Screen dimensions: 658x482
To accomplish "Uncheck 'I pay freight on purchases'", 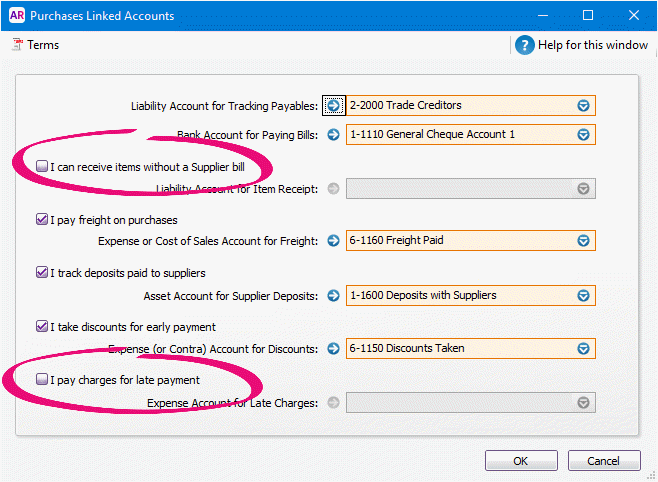I will click(42, 219).
